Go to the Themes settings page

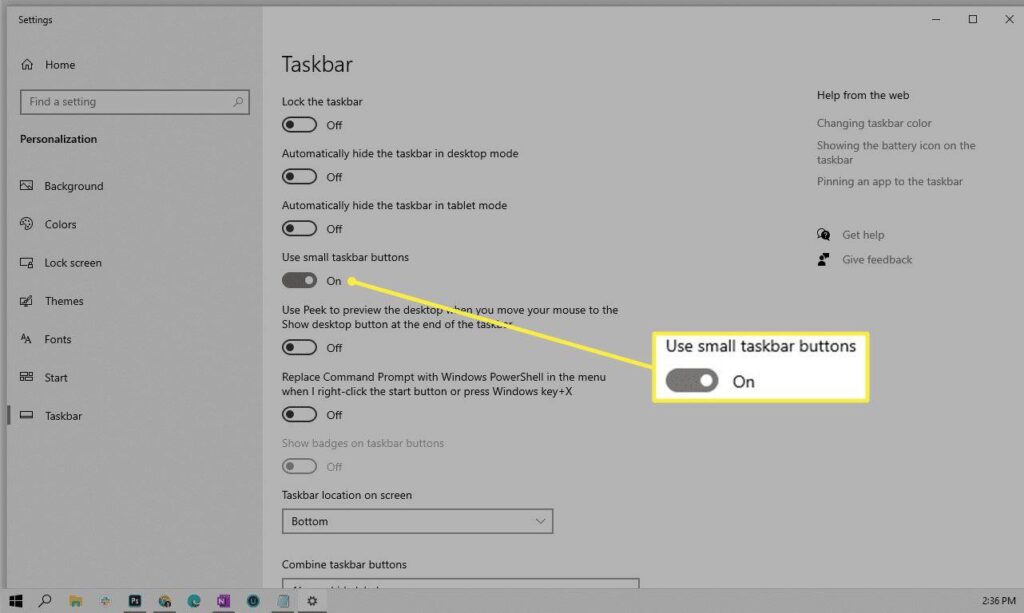point(64,301)
